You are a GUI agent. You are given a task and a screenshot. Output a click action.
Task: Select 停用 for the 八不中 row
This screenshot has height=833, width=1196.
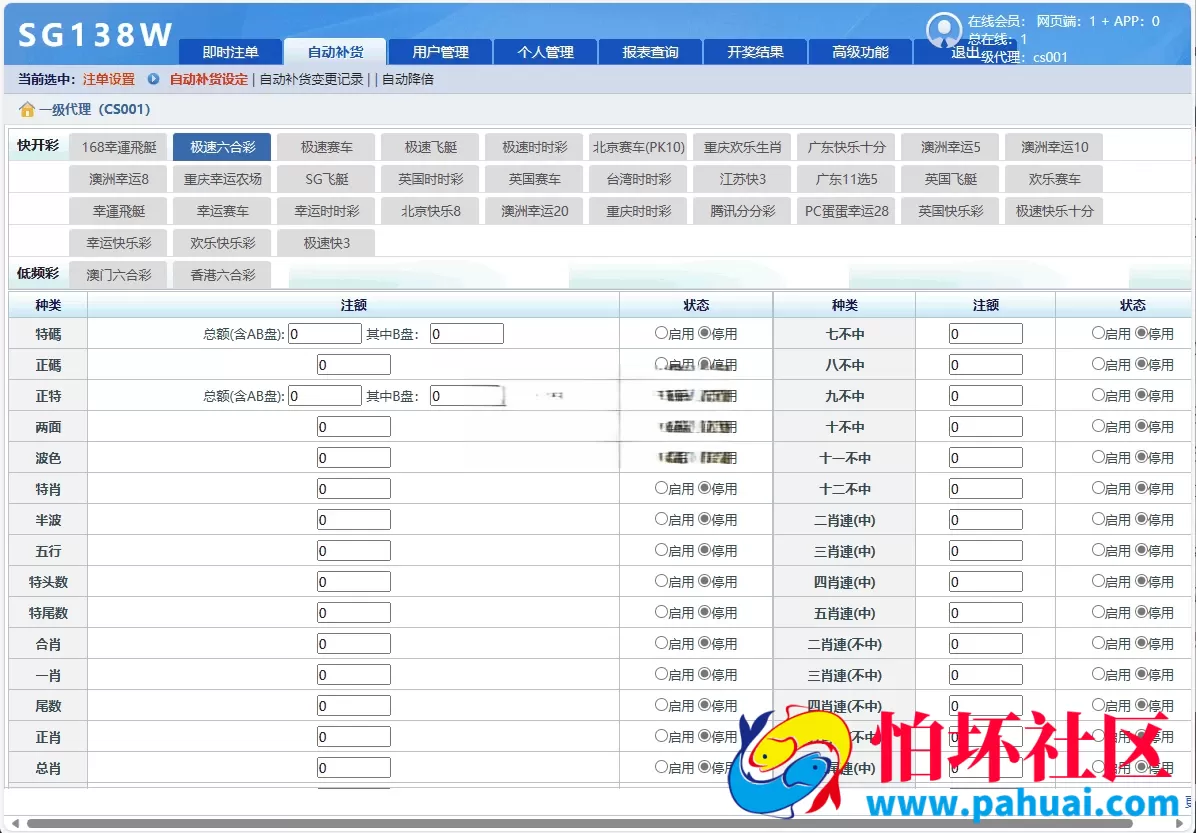point(1141,365)
